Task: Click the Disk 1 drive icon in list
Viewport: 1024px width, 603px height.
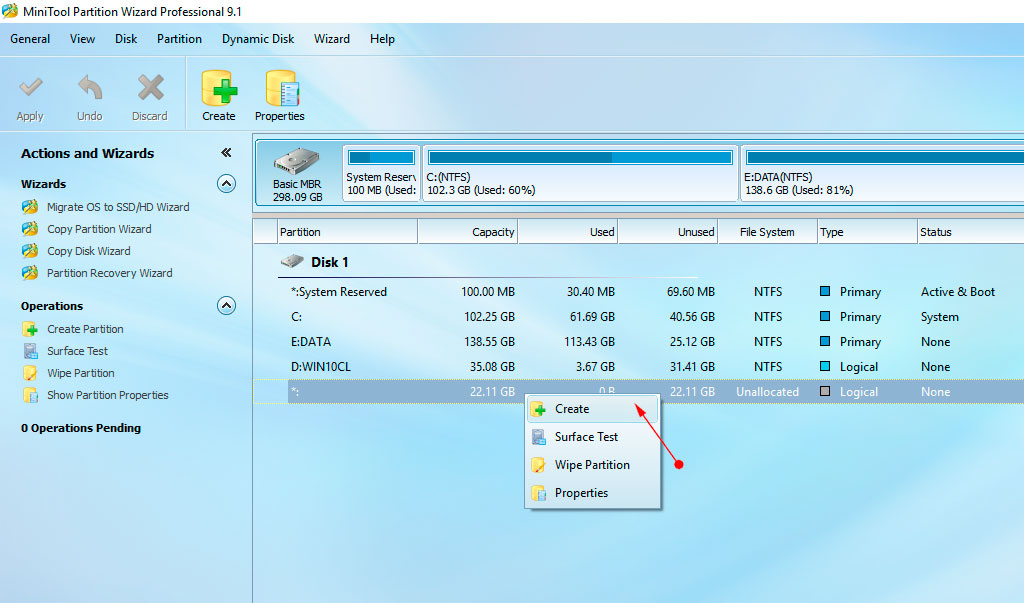Action: point(292,261)
